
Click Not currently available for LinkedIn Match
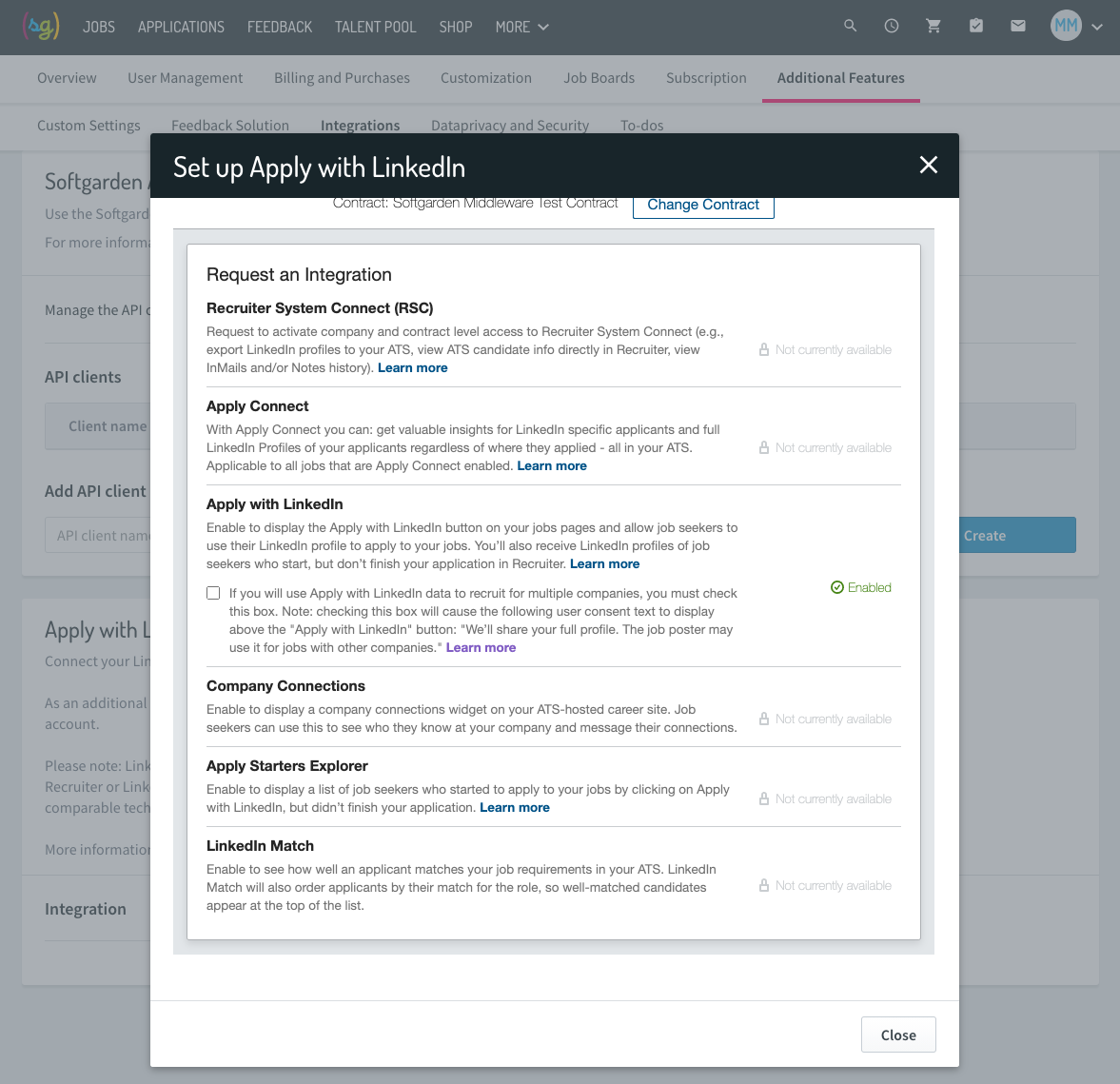point(833,885)
